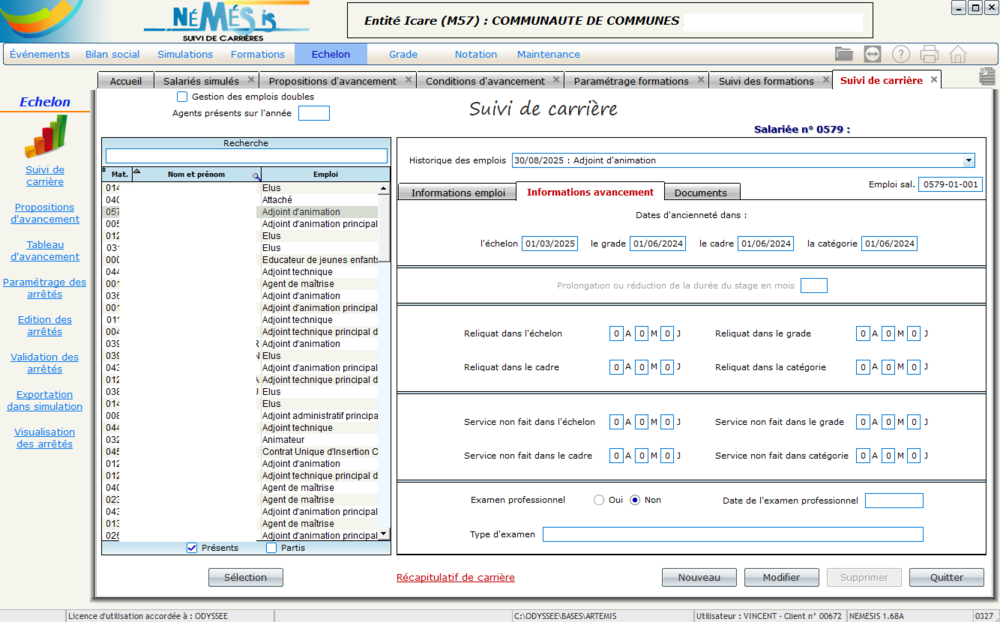Expand the Historique des emplois dropdown

tap(968, 160)
